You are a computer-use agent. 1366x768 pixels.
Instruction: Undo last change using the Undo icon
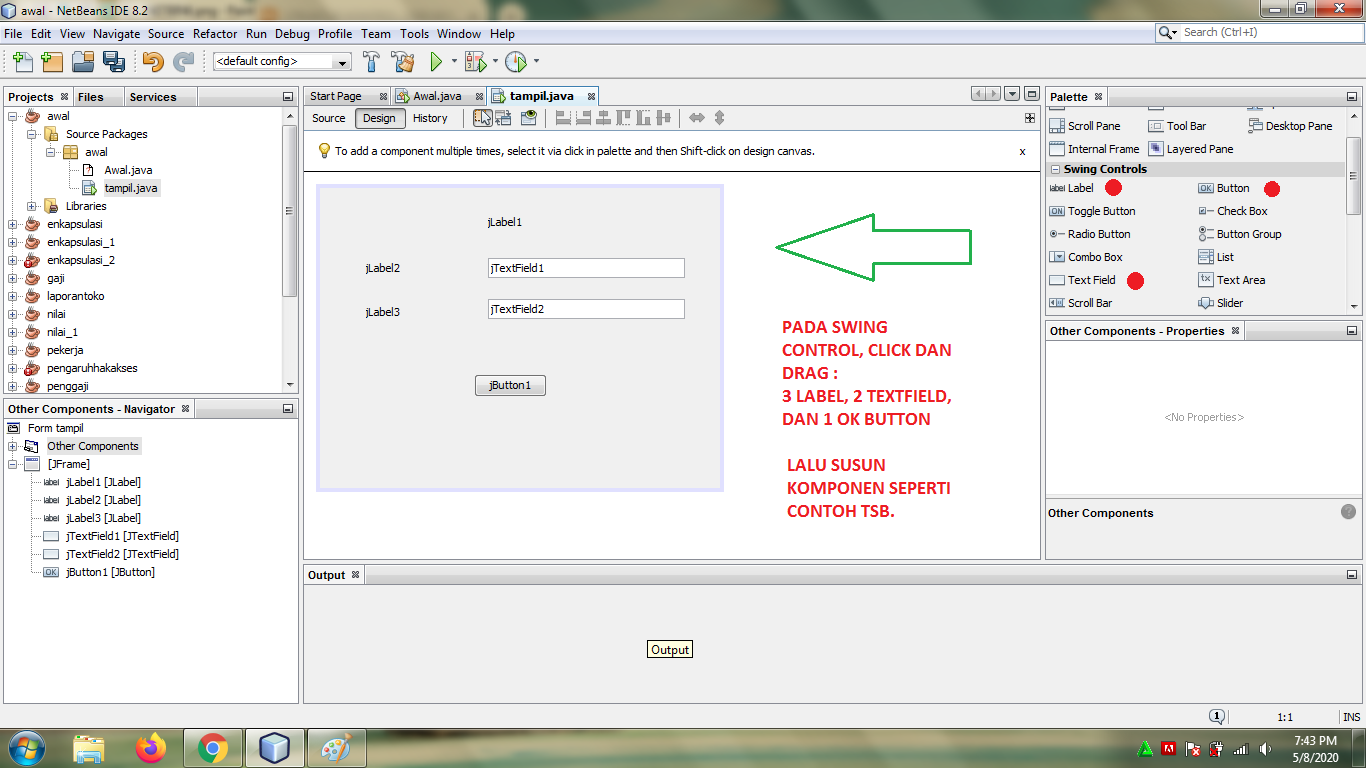pyautogui.click(x=152, y=61)
